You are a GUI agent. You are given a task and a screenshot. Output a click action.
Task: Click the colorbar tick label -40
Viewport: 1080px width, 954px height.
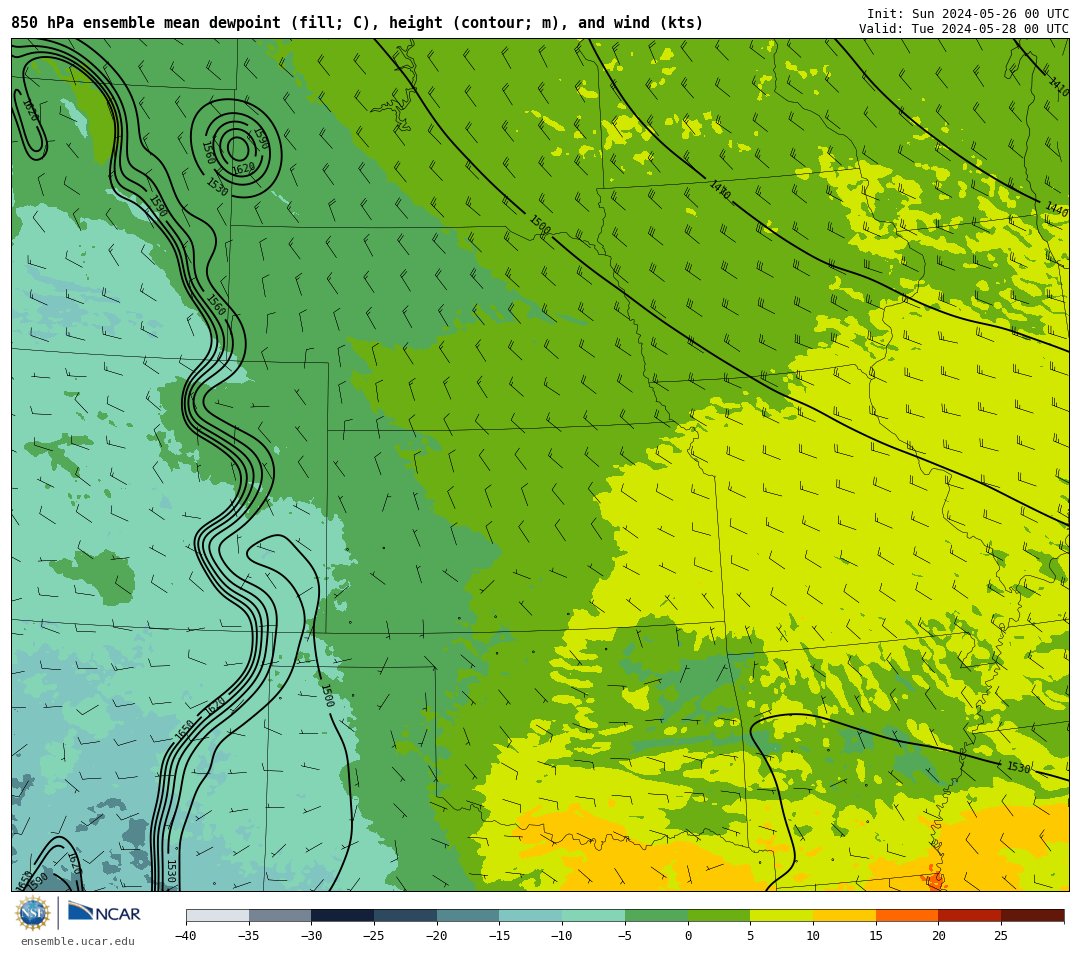pyautogui.click(x=186, y=935)
